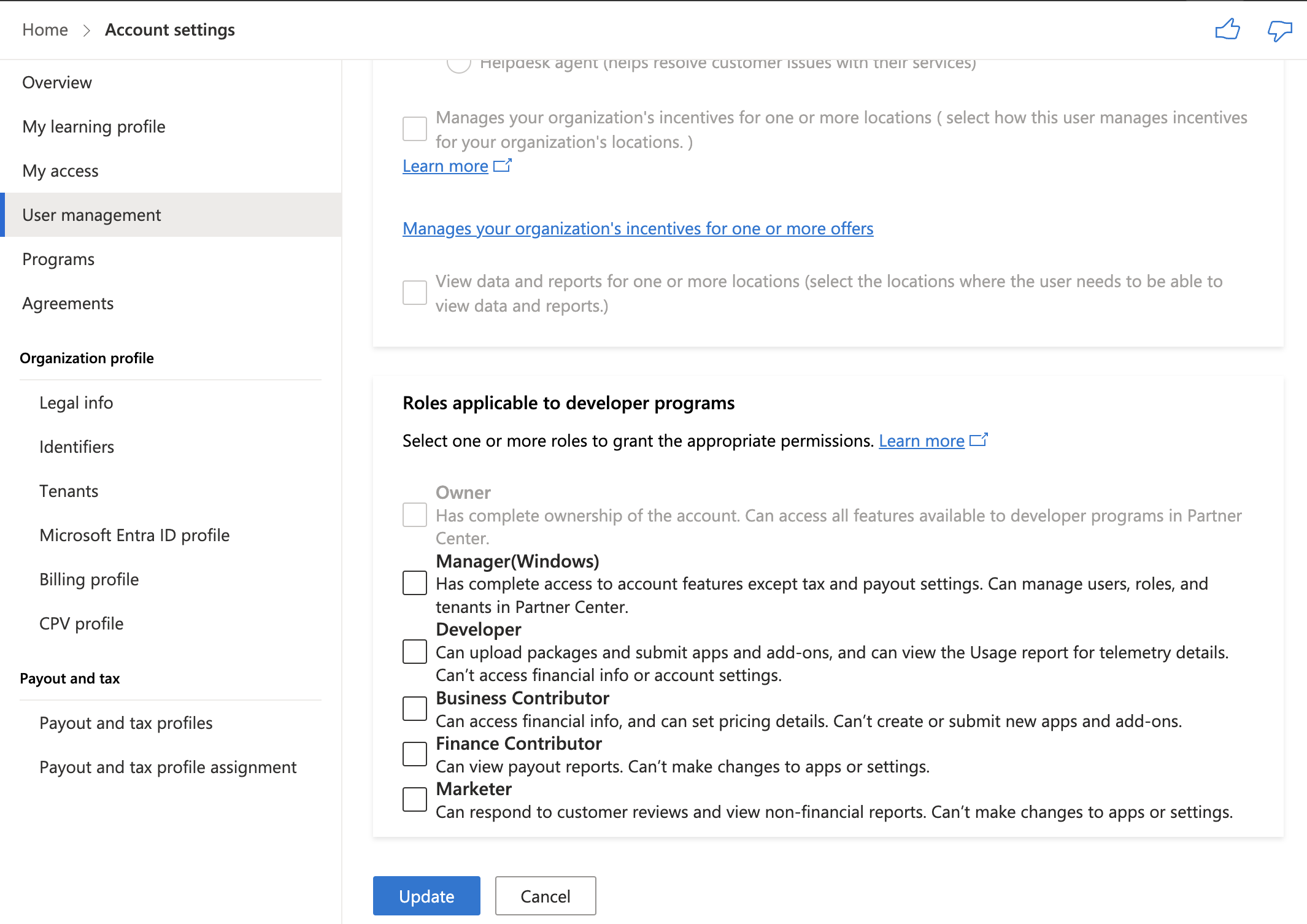Check the manage incentives for locations checkbox
The height and width of the screenshot is (924, 1307).
click(x=415, y=129)
